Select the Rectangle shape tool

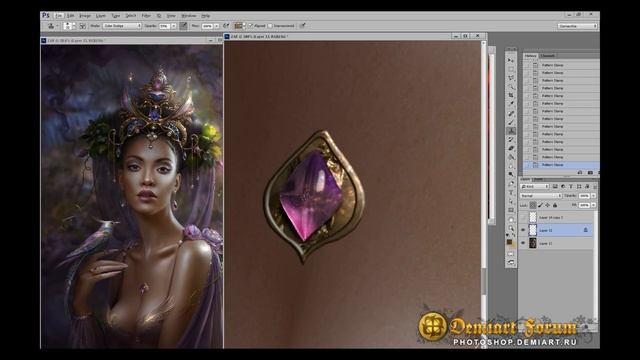click(511, 209)
